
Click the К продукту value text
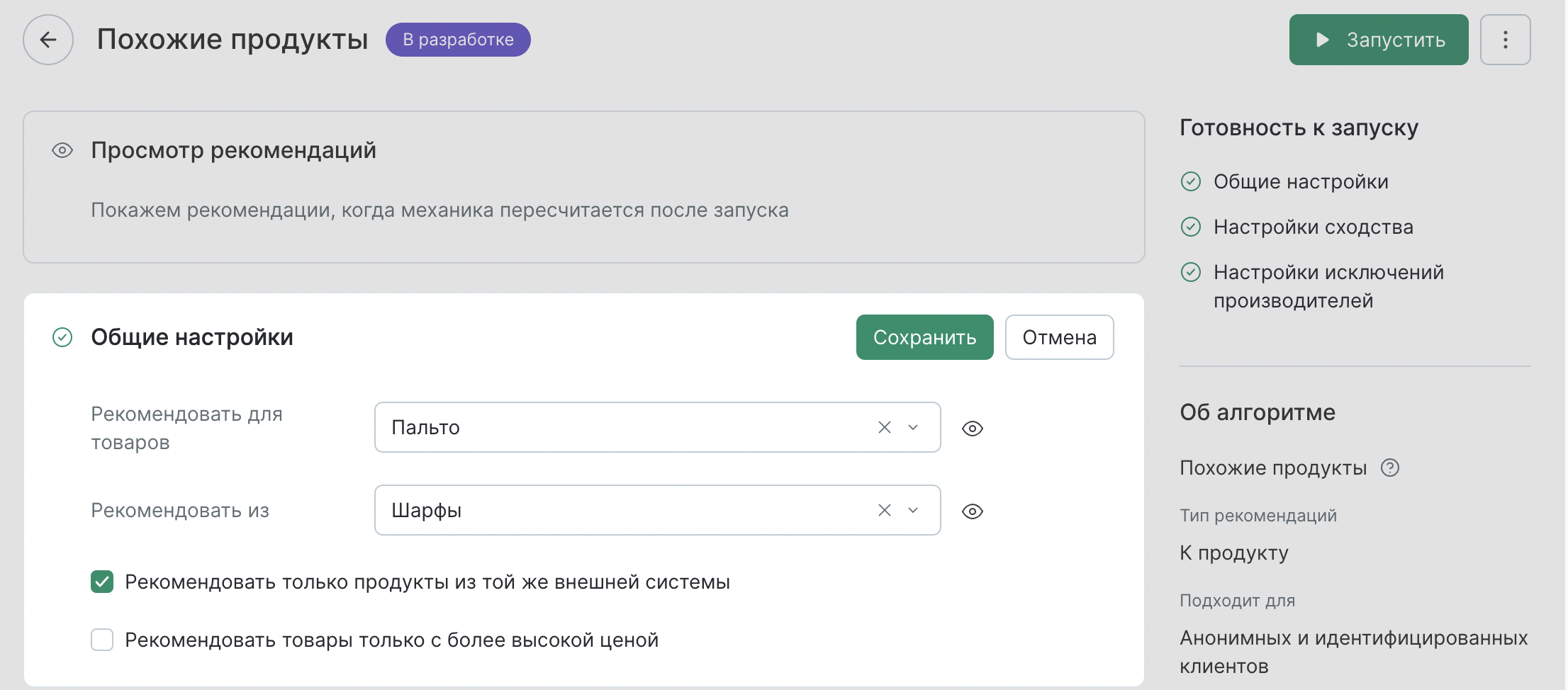(1233, 553)
